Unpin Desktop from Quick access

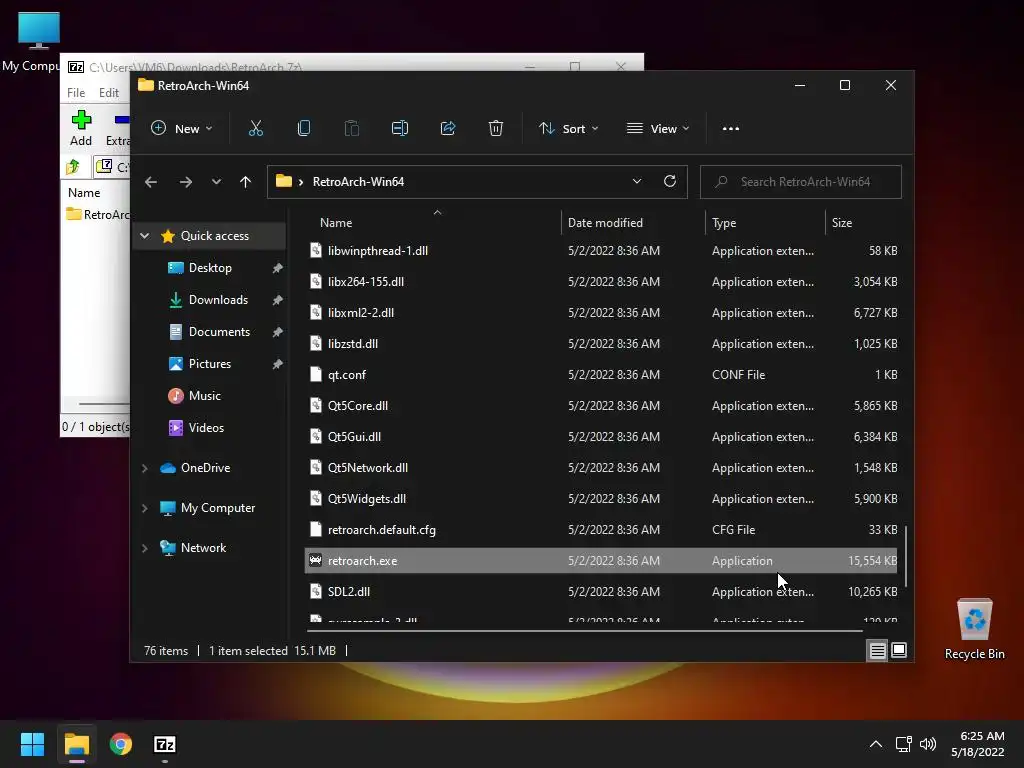coord(278,268)
